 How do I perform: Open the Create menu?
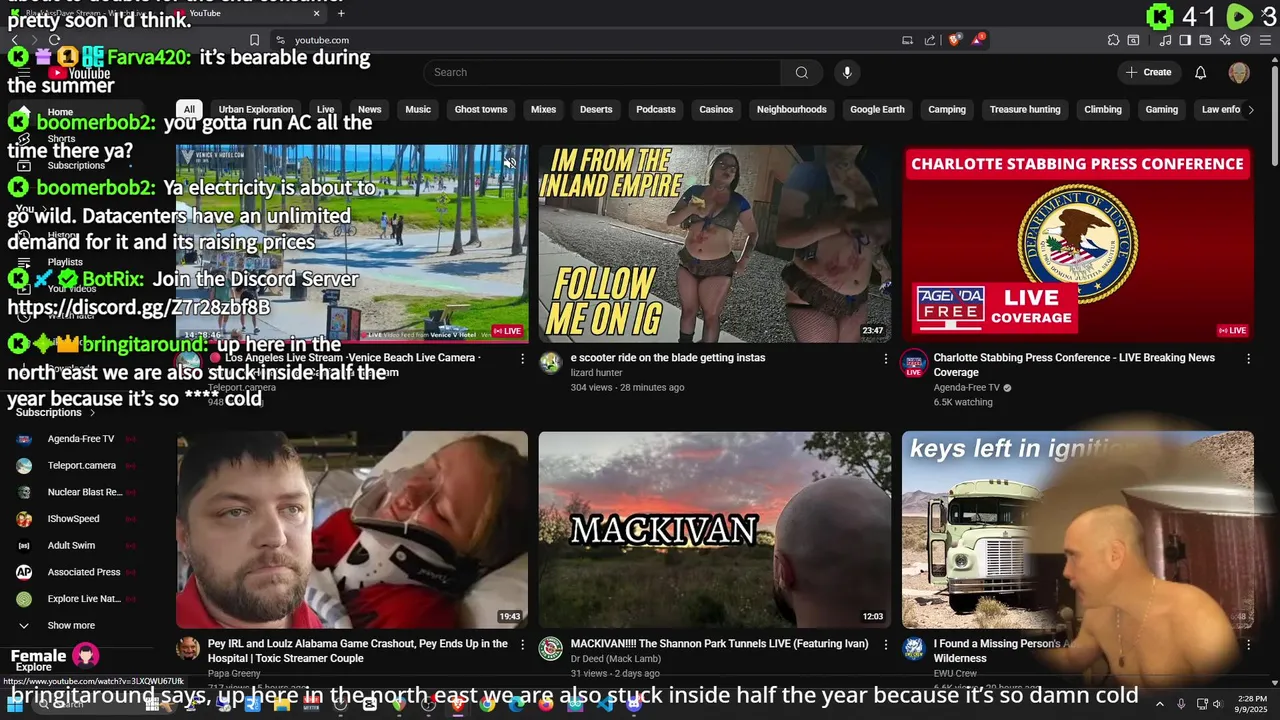[x=1148, y=72]
